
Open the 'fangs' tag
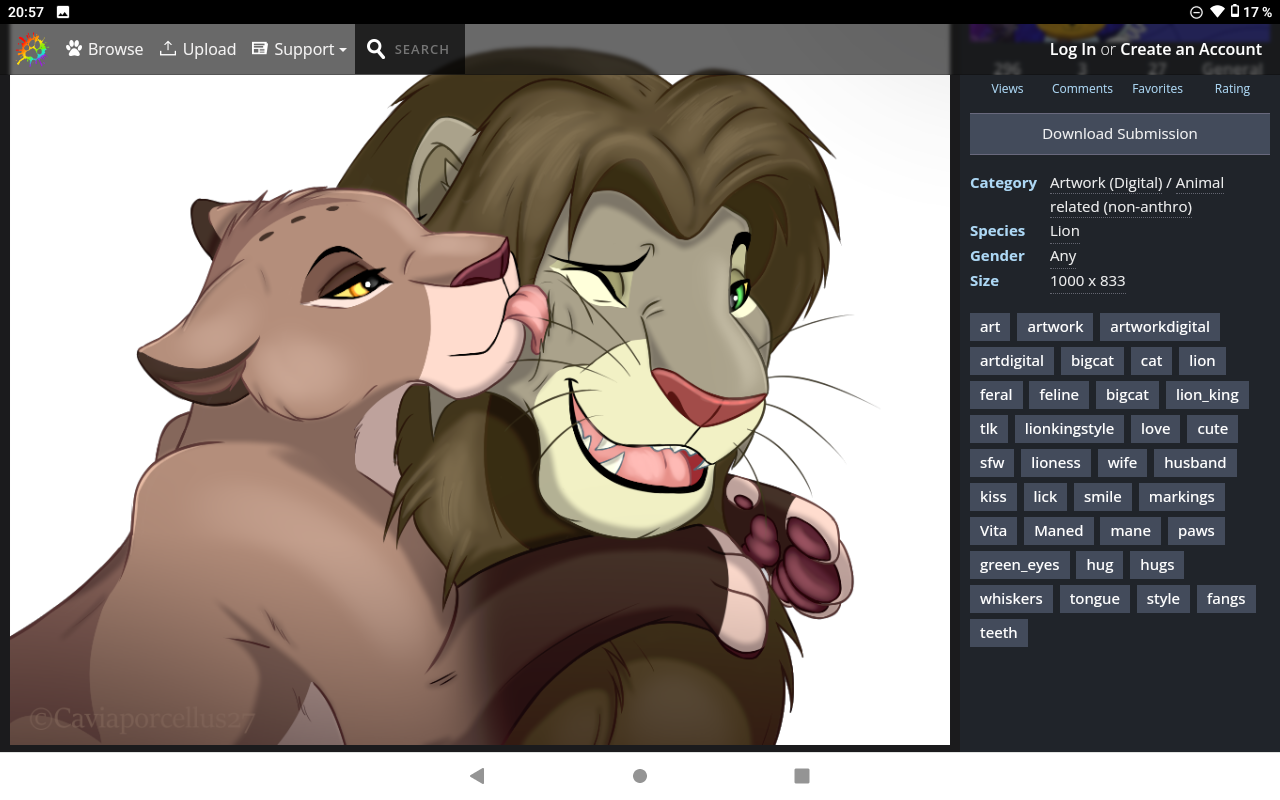1226,599
